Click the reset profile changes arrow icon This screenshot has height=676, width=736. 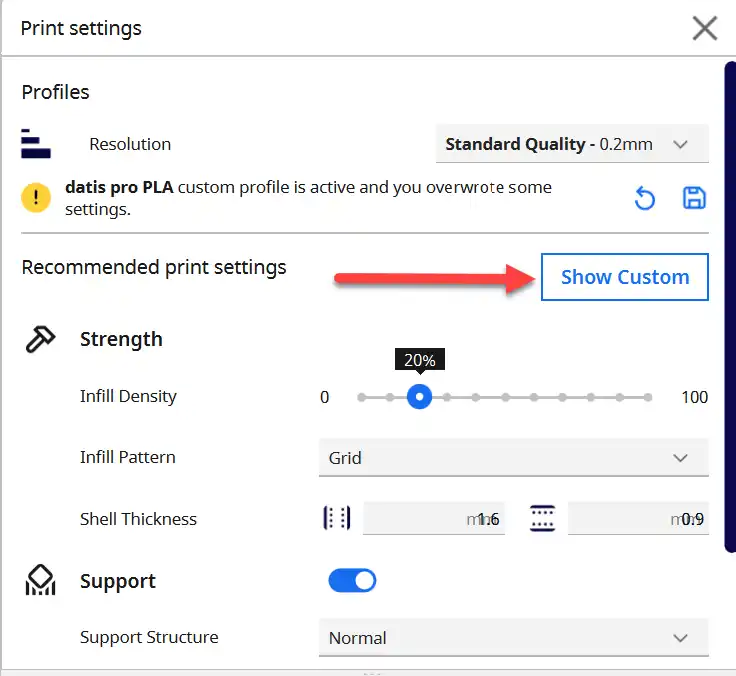point(644,199)
